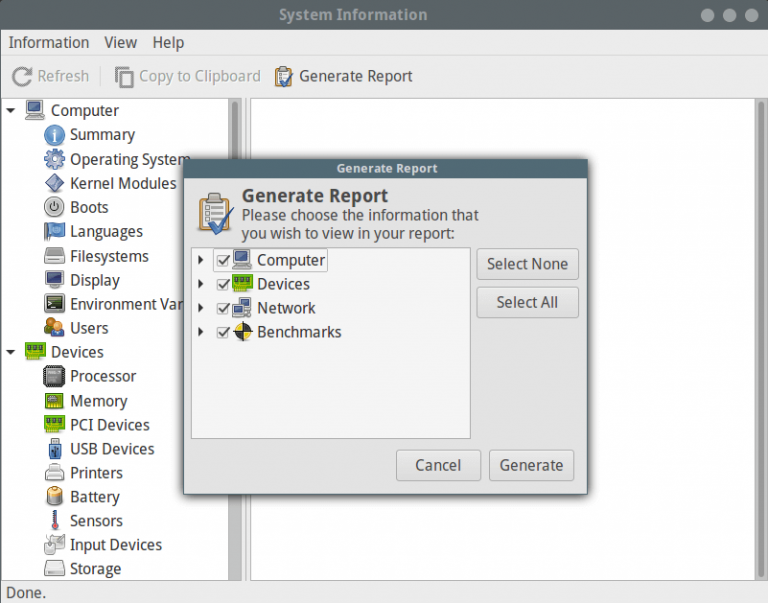Click the Generate Report toolbar icon
Image resolution: width=768 pixels, height=603 pixels.
pyautogui.click(x=284, y=76)
